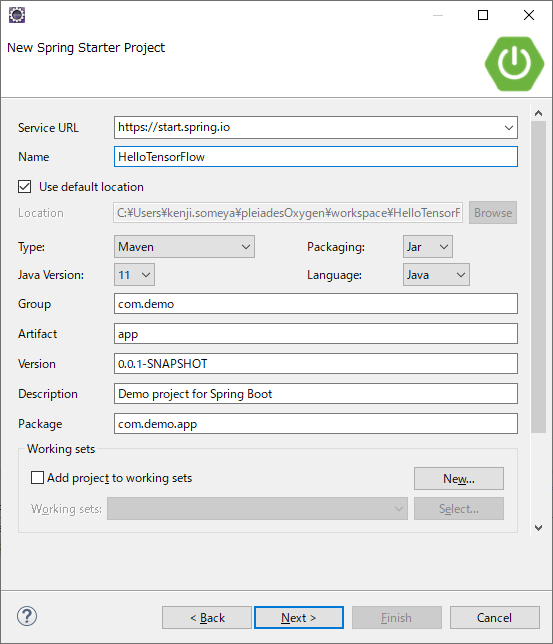Image resolution: width=553 pixels, height=644 pixels.
Task: Uncheck Use default location checkbox
Action: pyautogui.click(x=25, y=187)
